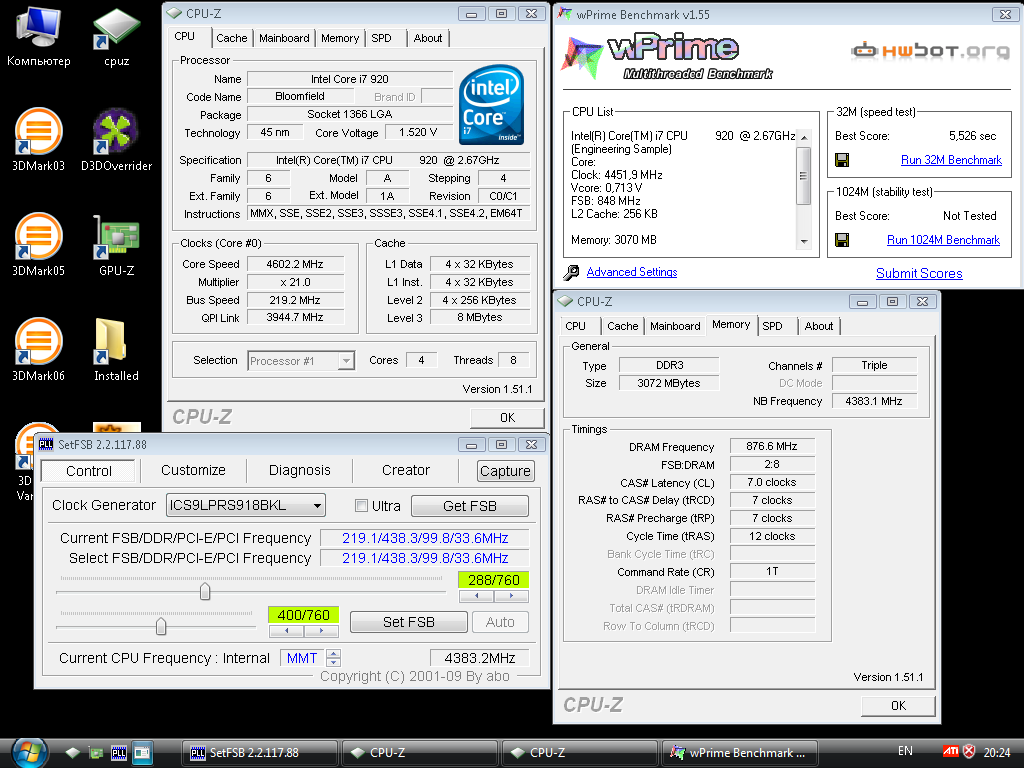Click the ATI tray icon
Viewport: 1024px width, 768px height.
tap(950, 752)
